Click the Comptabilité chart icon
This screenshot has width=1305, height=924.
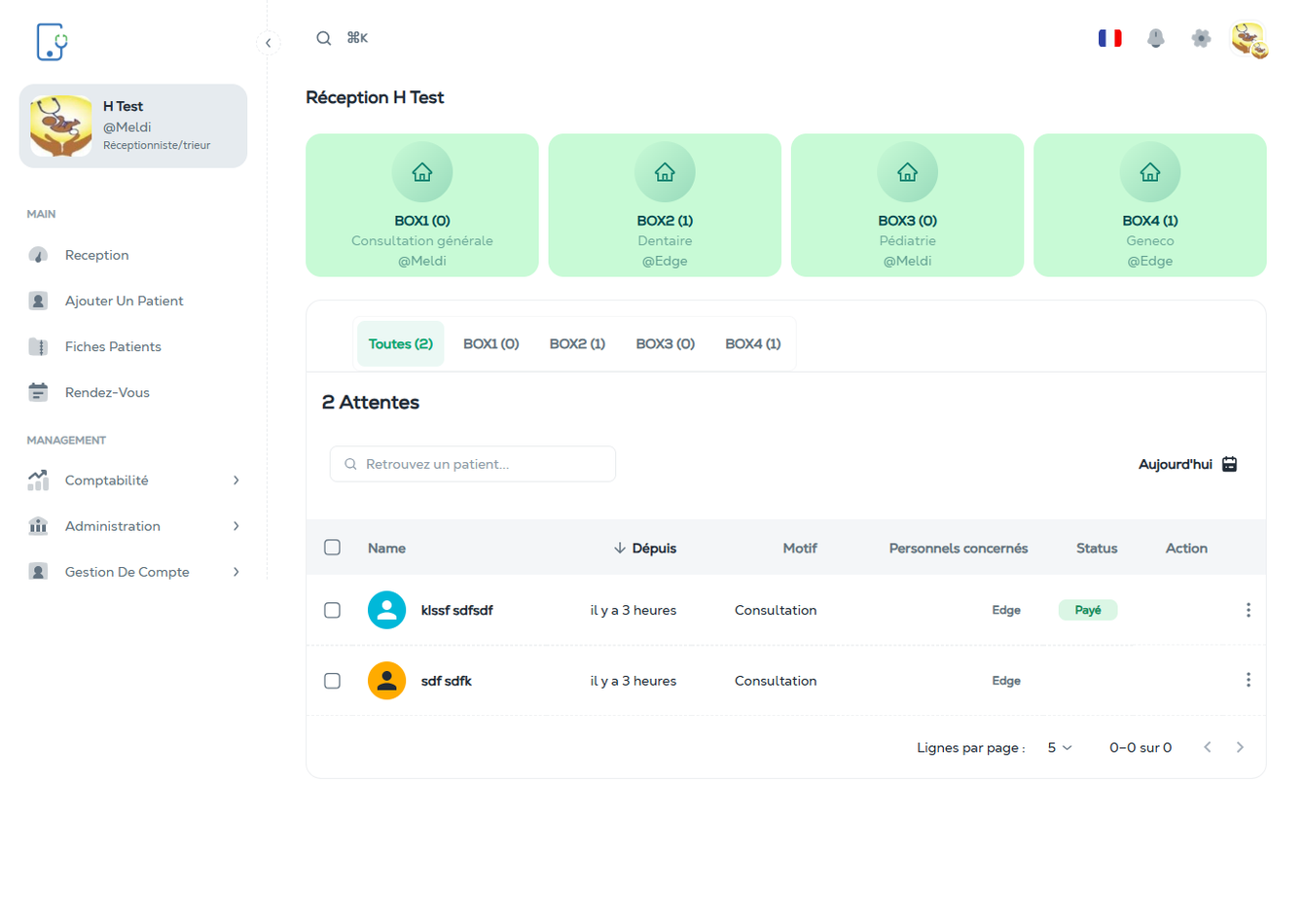pyautogui.click(x=38, y=480)
